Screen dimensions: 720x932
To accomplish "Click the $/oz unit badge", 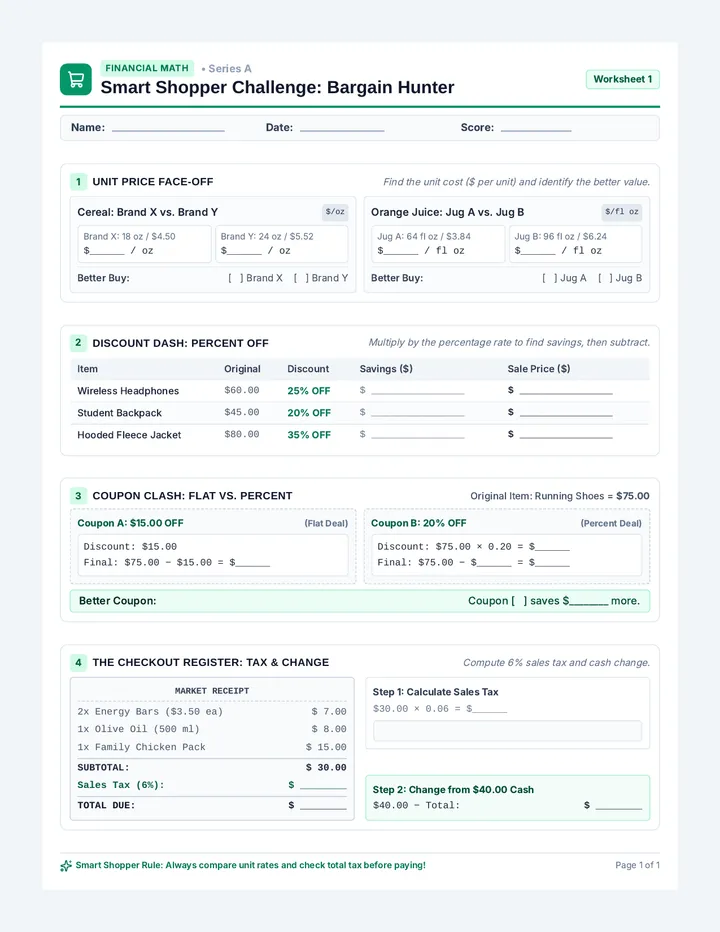I will coord(335,212).
